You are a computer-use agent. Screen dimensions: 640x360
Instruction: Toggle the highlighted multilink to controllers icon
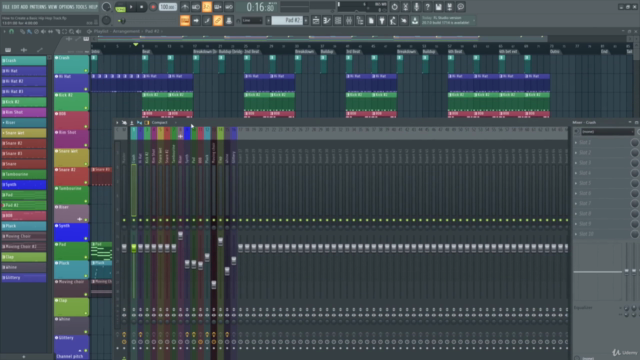218,20
